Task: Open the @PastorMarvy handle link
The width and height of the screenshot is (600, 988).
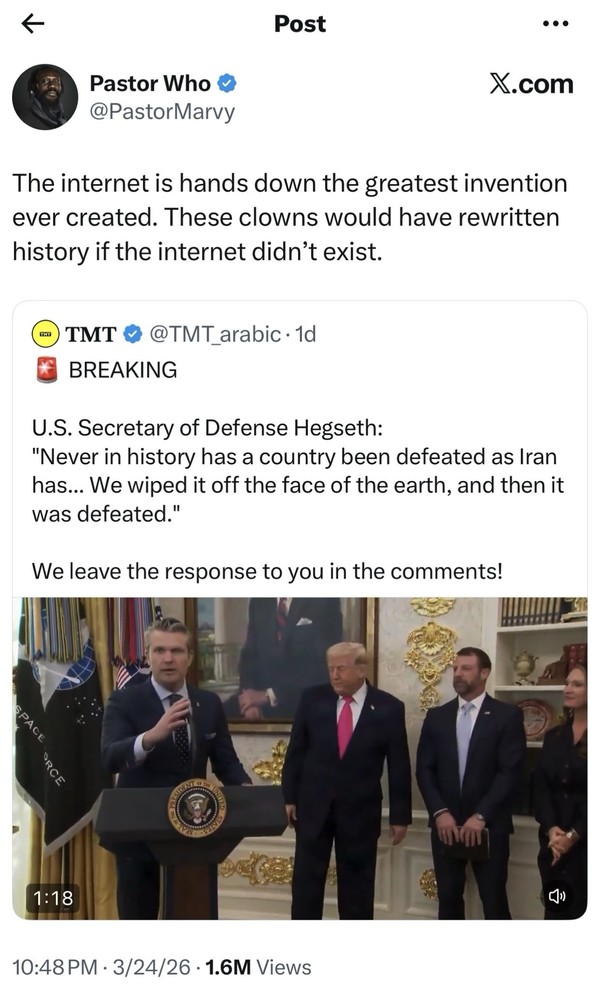Action: click(x=162, y=111)
